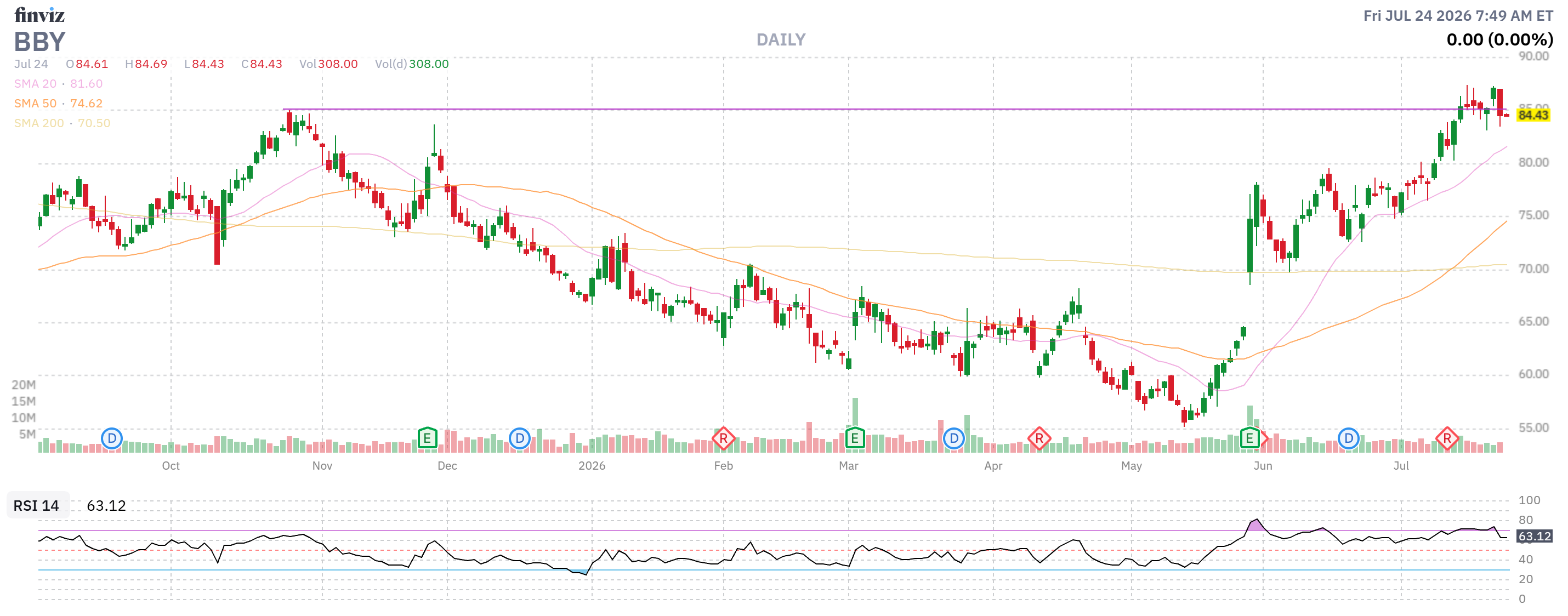Viewport: 1568px width, 616px height.
Task: Select the December dividend D marker
Action: tap(519, 438)
